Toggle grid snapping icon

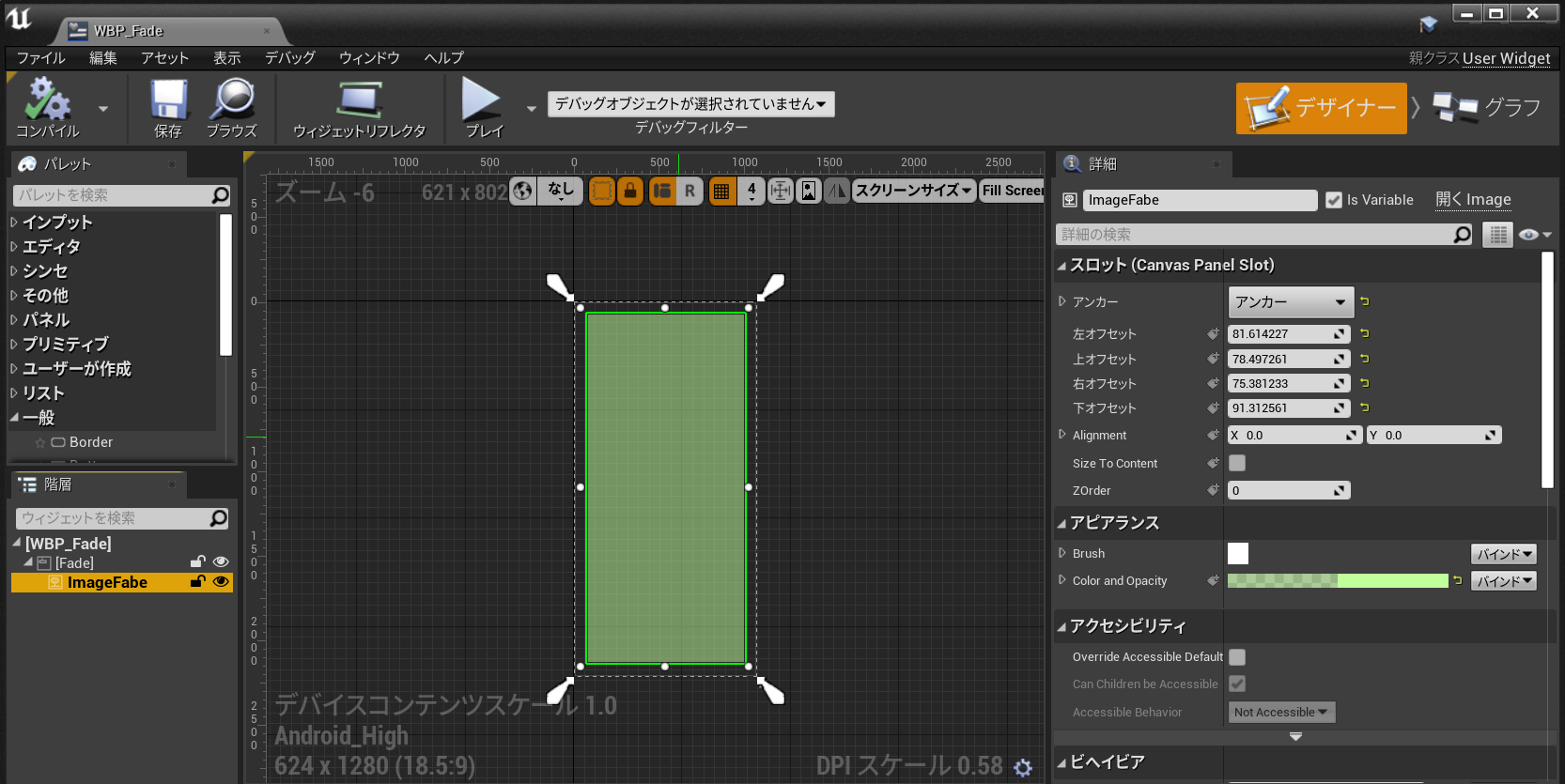(x=721, y=191)
